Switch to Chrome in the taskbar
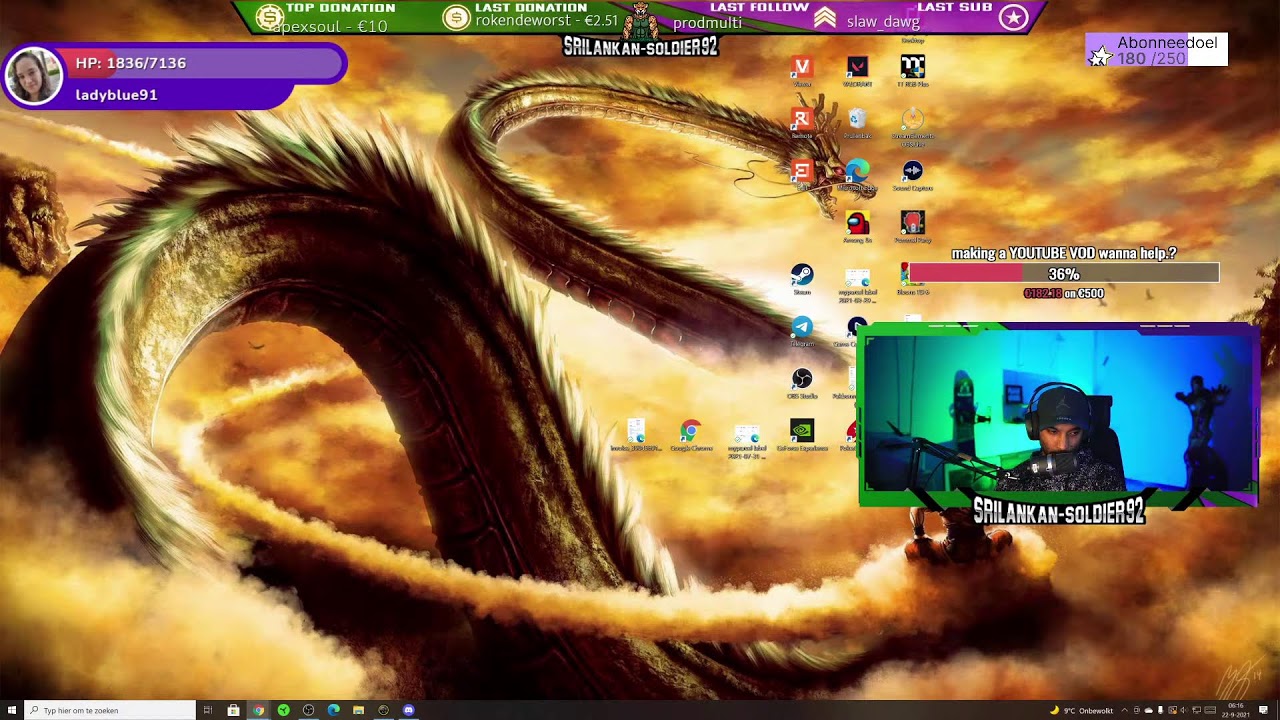The height and width of the screenshot is (720, 1280). click(x=258, y=710)
